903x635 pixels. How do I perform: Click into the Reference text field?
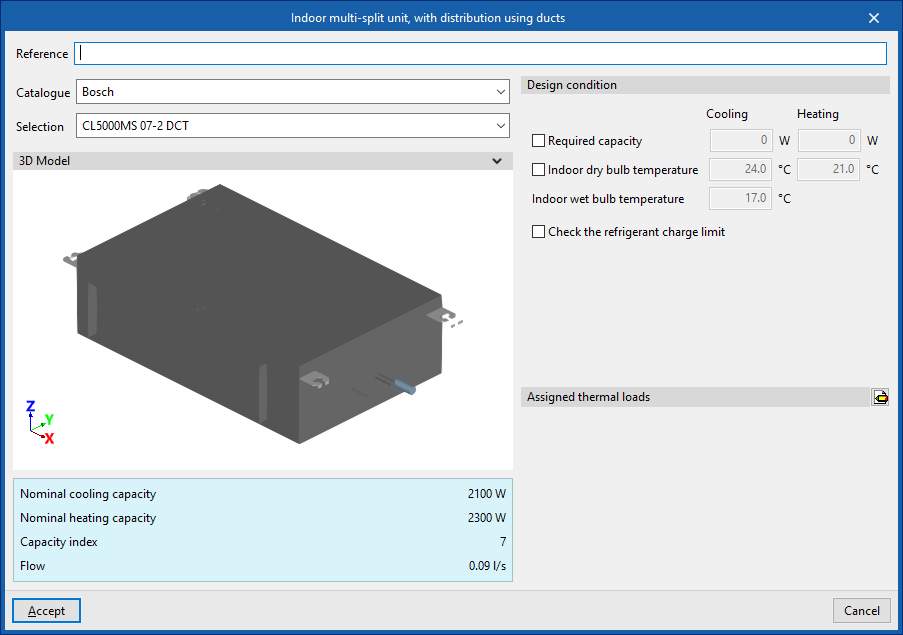coord(481,54)
